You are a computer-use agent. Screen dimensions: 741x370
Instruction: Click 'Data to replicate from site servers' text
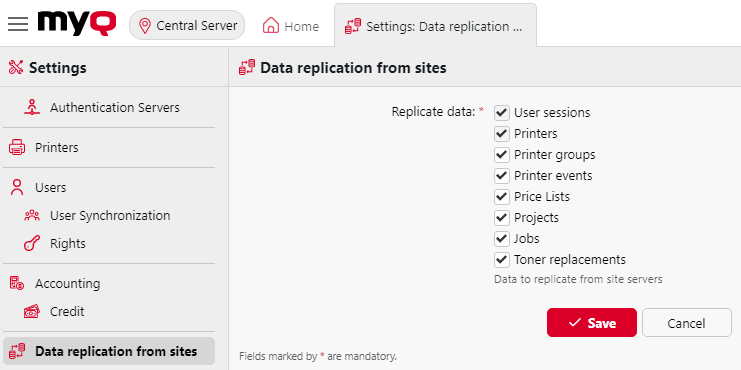[x=578, y=279]
